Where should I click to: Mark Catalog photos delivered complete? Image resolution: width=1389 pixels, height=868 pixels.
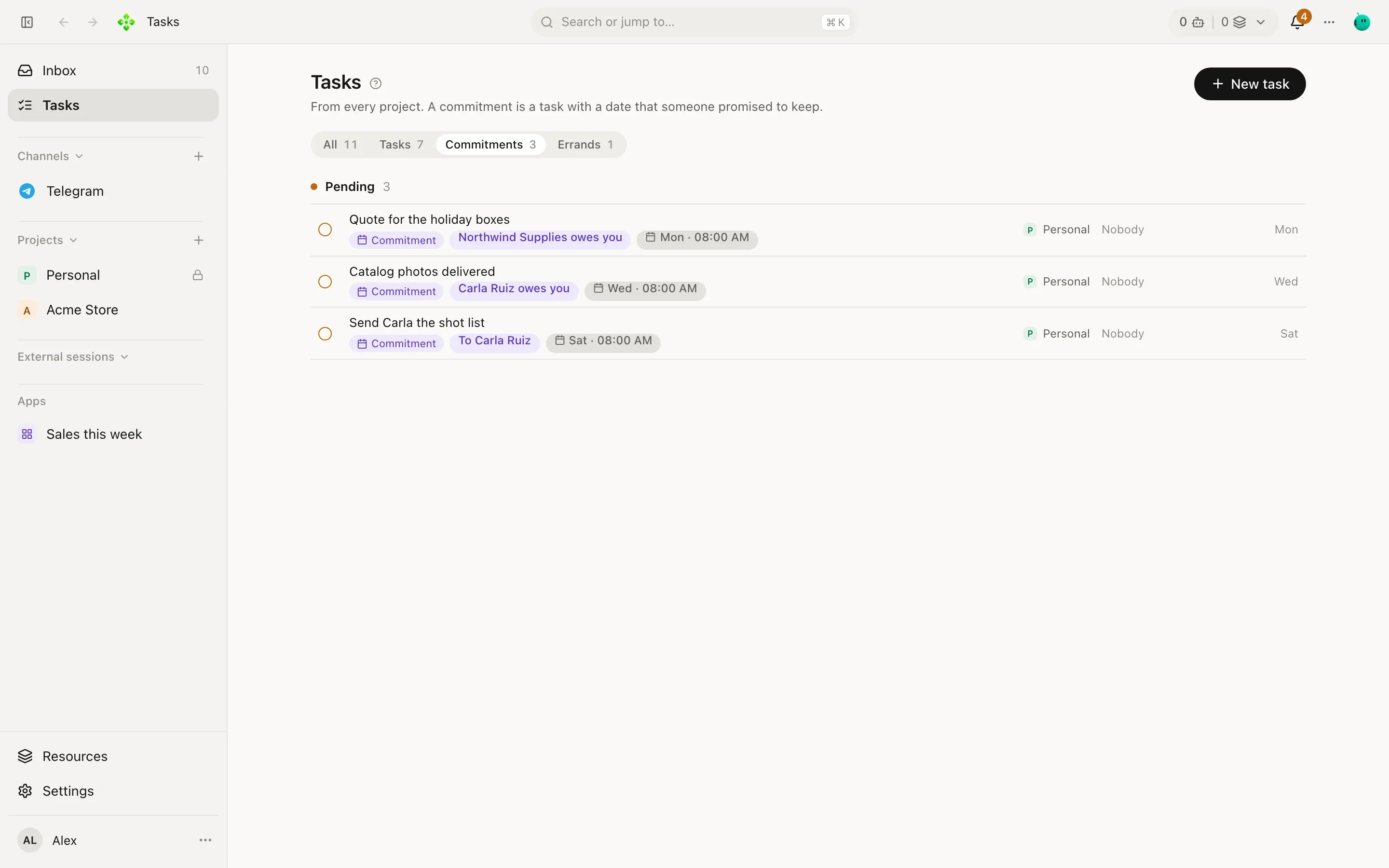pos(325,281)
